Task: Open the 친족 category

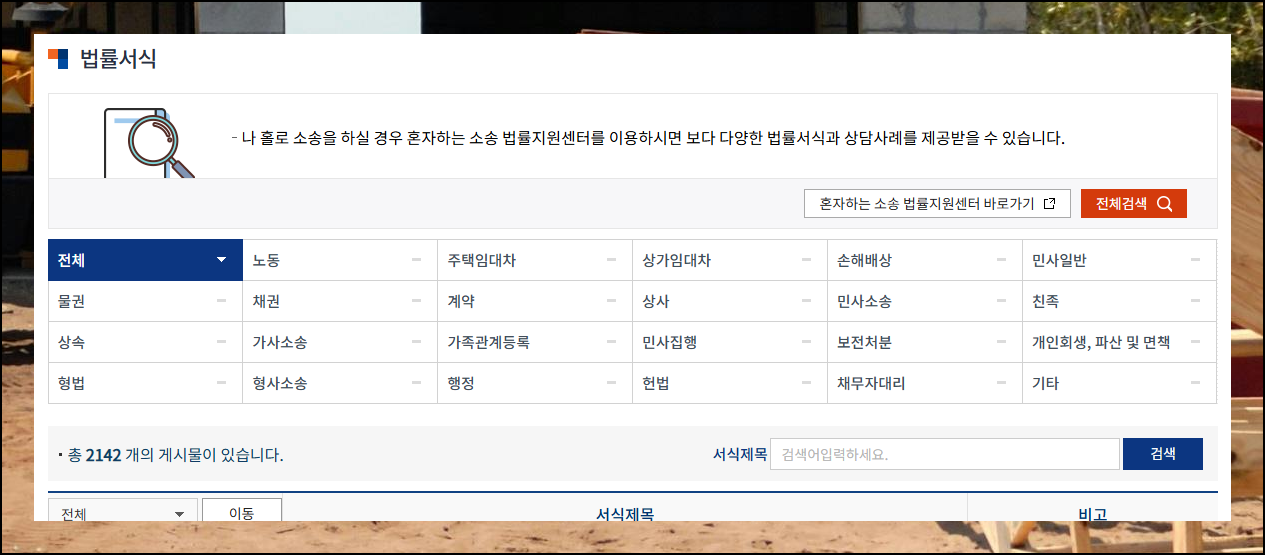Action: click(1119, 301)
